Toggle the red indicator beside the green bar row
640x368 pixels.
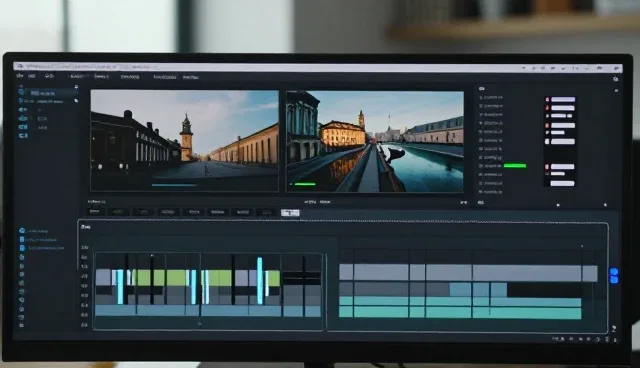[547, 166]
